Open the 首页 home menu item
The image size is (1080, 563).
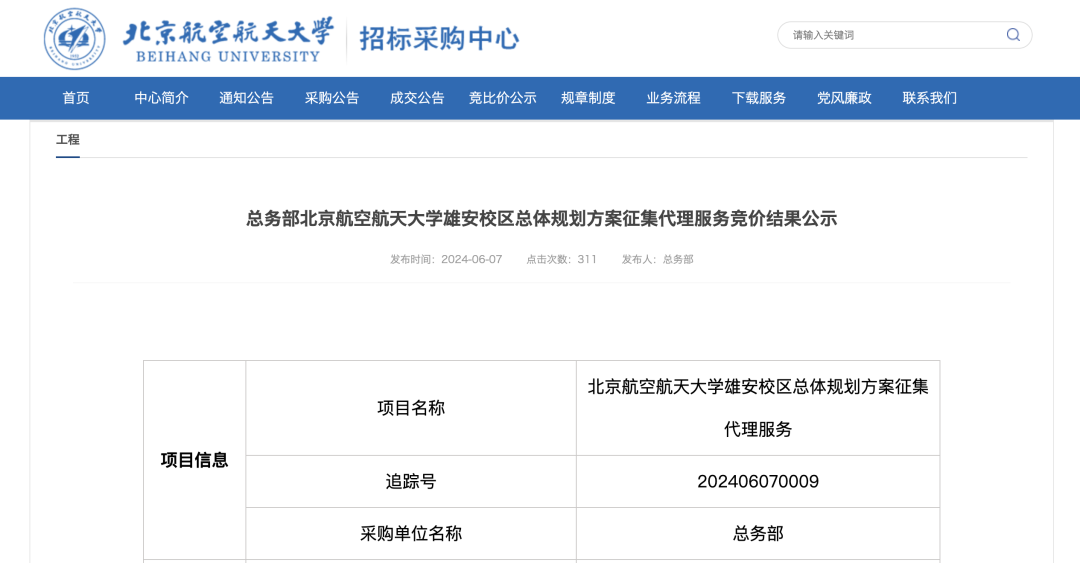click(76, 98)
